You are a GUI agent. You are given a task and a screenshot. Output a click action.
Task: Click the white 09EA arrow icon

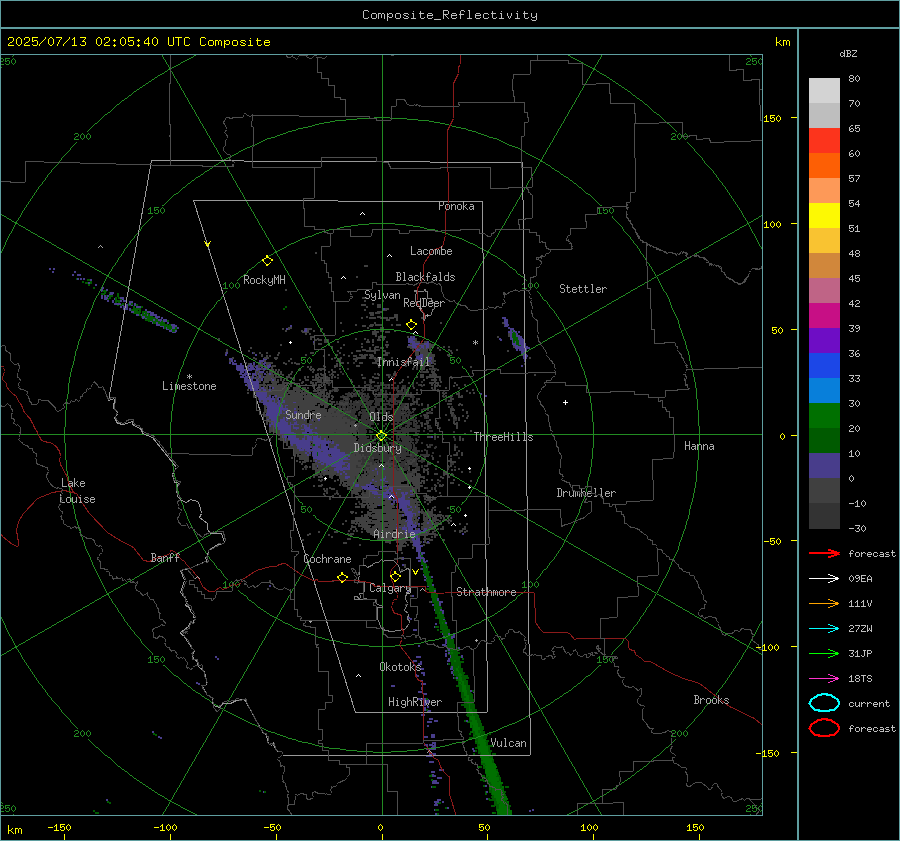pyautogui.click(x=824, y=579)
